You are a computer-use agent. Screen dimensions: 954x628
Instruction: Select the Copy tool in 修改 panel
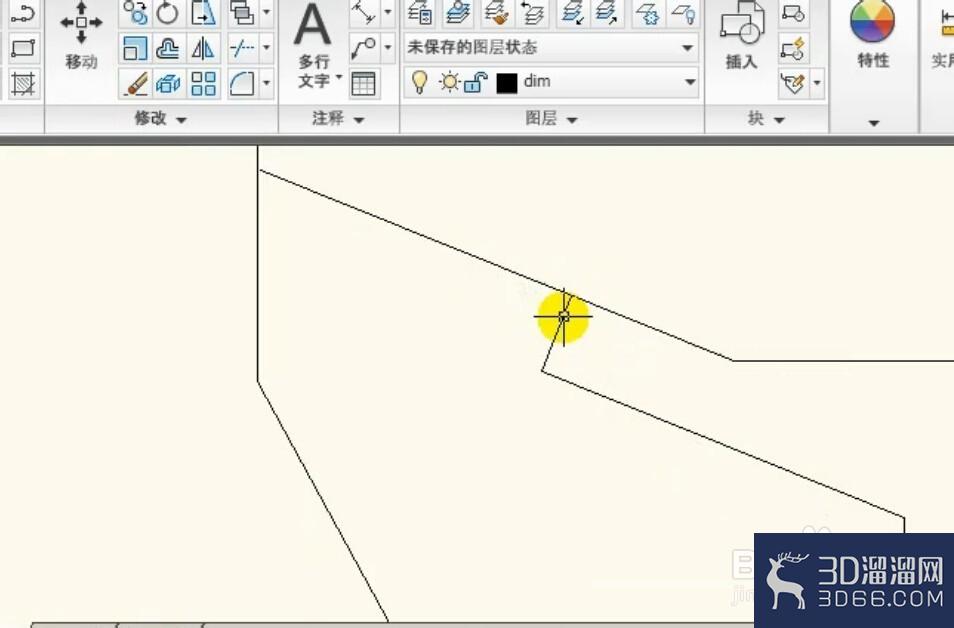pos(135,12)
